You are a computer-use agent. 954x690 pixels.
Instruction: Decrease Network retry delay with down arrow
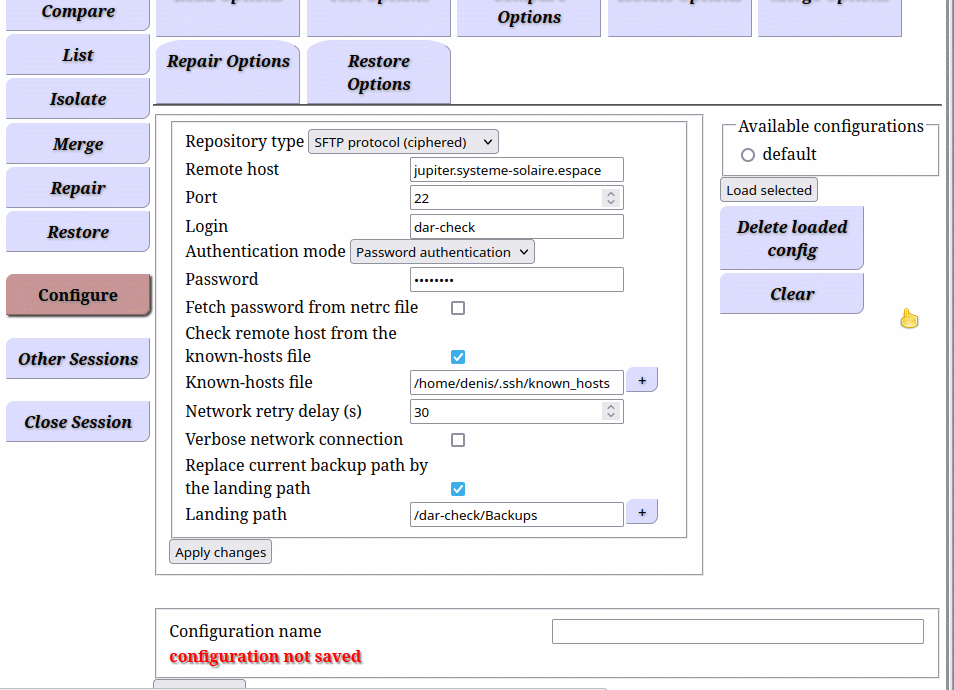[611, 416]
